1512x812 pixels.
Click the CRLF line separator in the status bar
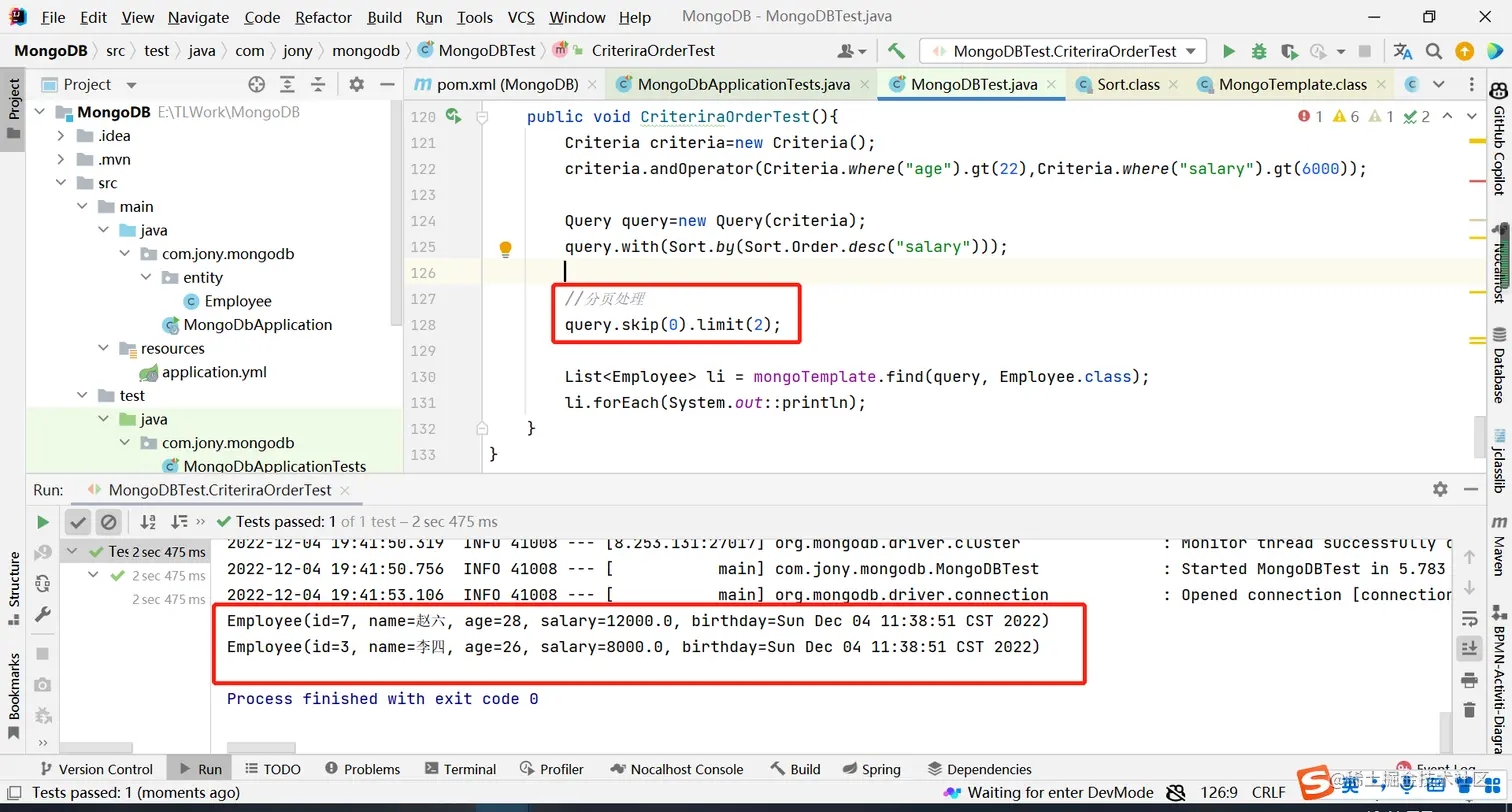[1268, 793]
